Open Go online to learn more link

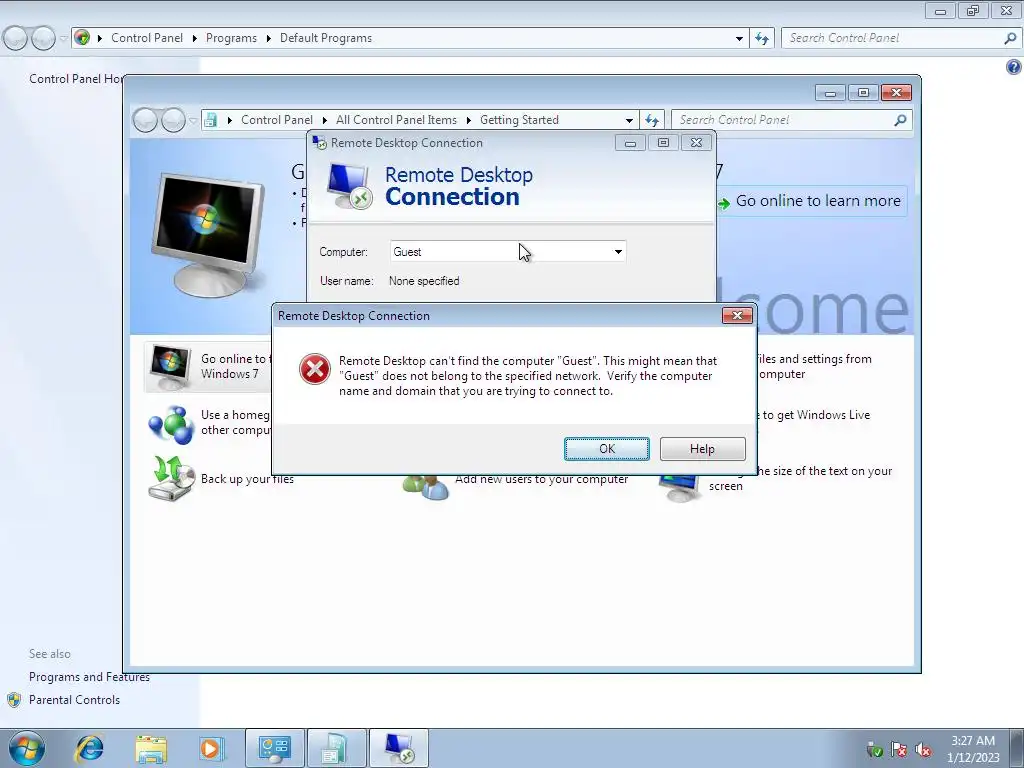(818, 201)
